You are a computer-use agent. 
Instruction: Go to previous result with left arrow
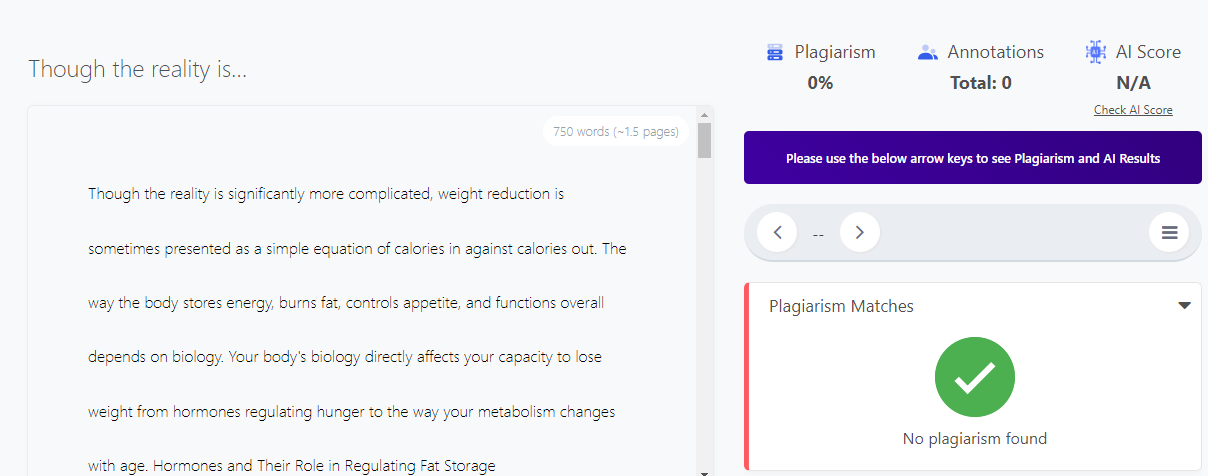(777, 233)
